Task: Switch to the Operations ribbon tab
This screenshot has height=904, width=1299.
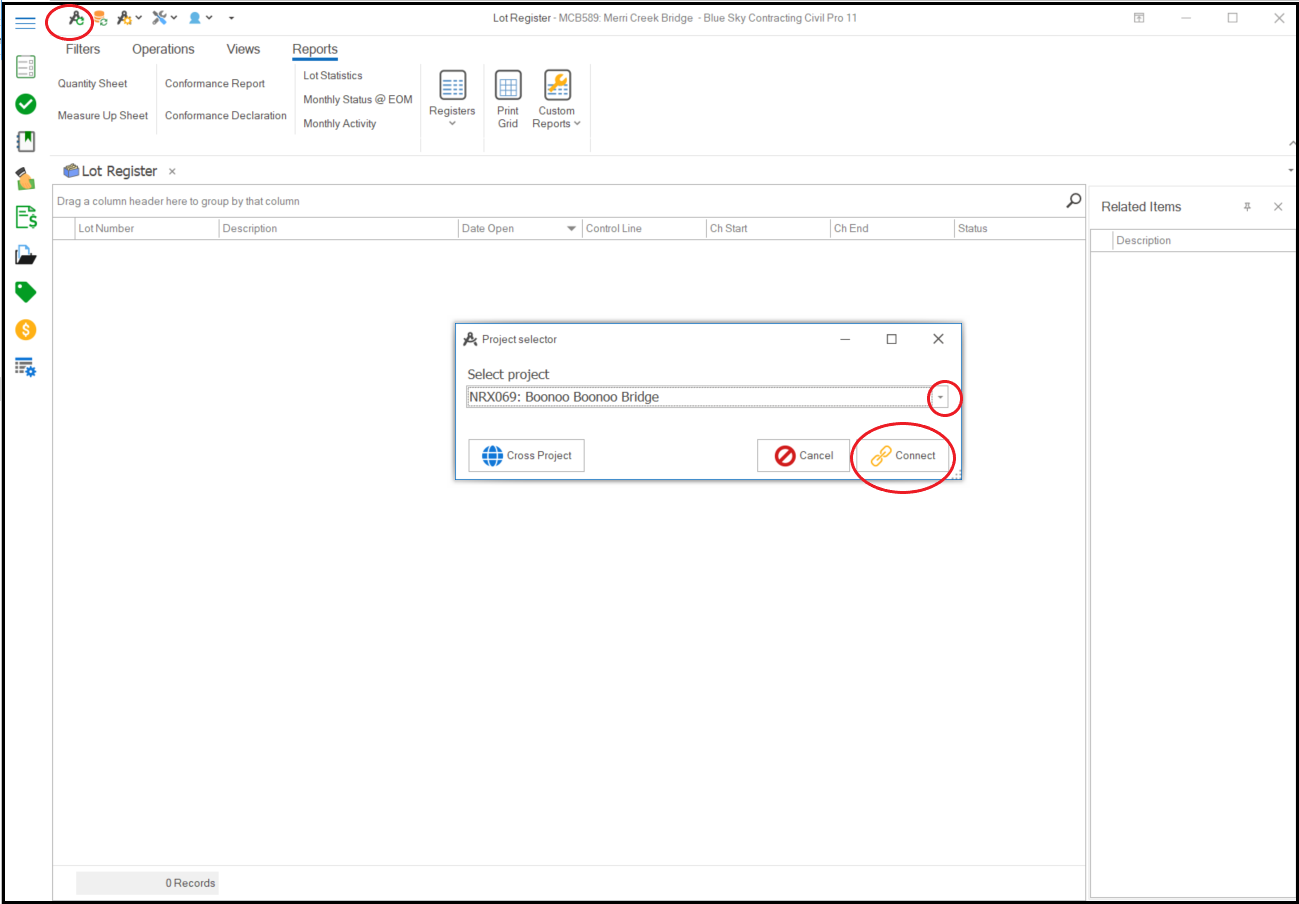Action: tap(163, 49)
